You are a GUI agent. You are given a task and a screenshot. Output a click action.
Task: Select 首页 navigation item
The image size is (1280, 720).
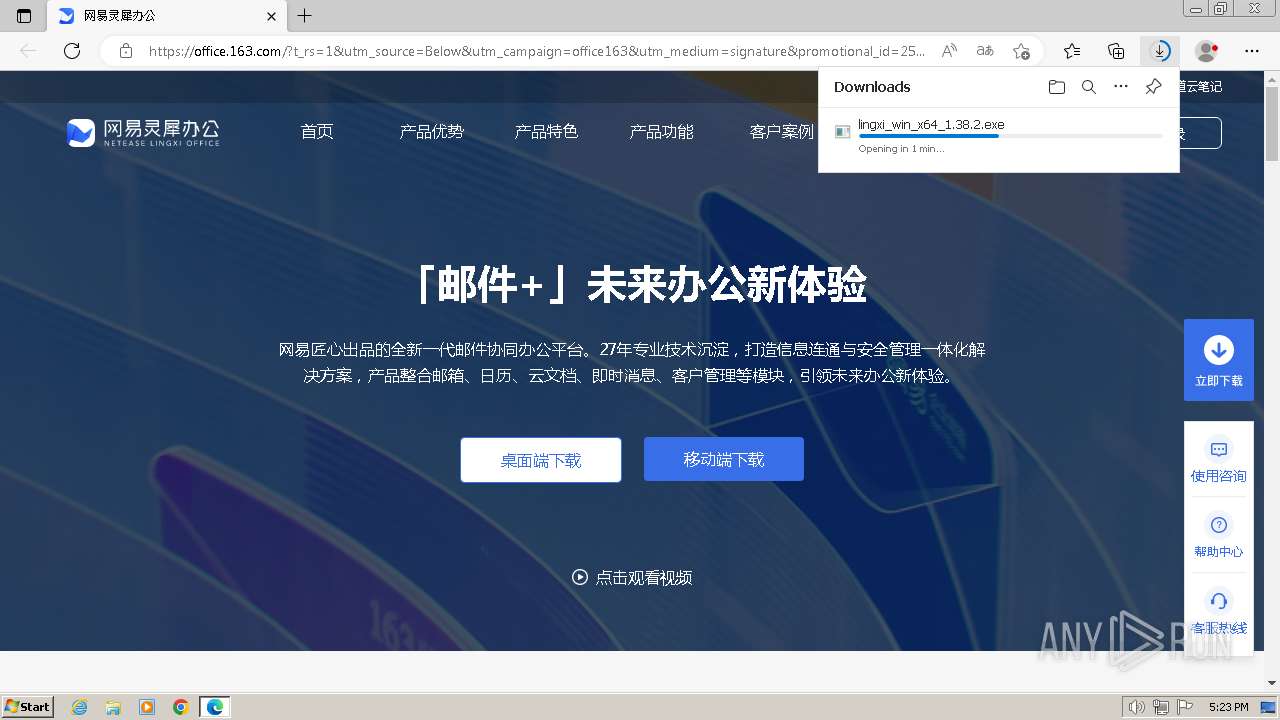[x=317, y=132]
